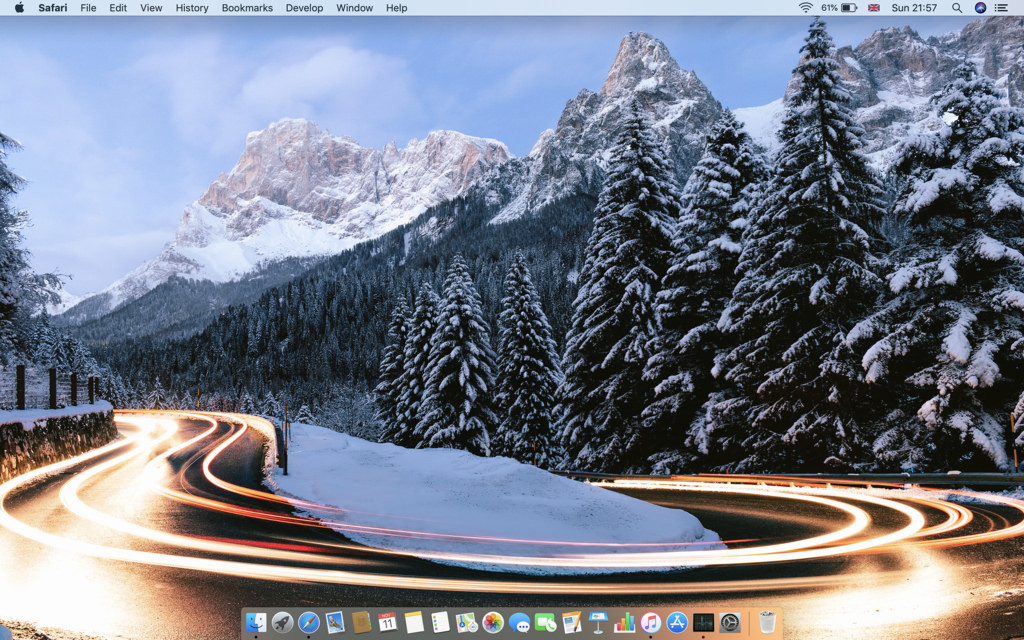The width and height of the screenshot is (1024, 640).
Task: Open the Safari application menu
Action: [x=52, y=8]
